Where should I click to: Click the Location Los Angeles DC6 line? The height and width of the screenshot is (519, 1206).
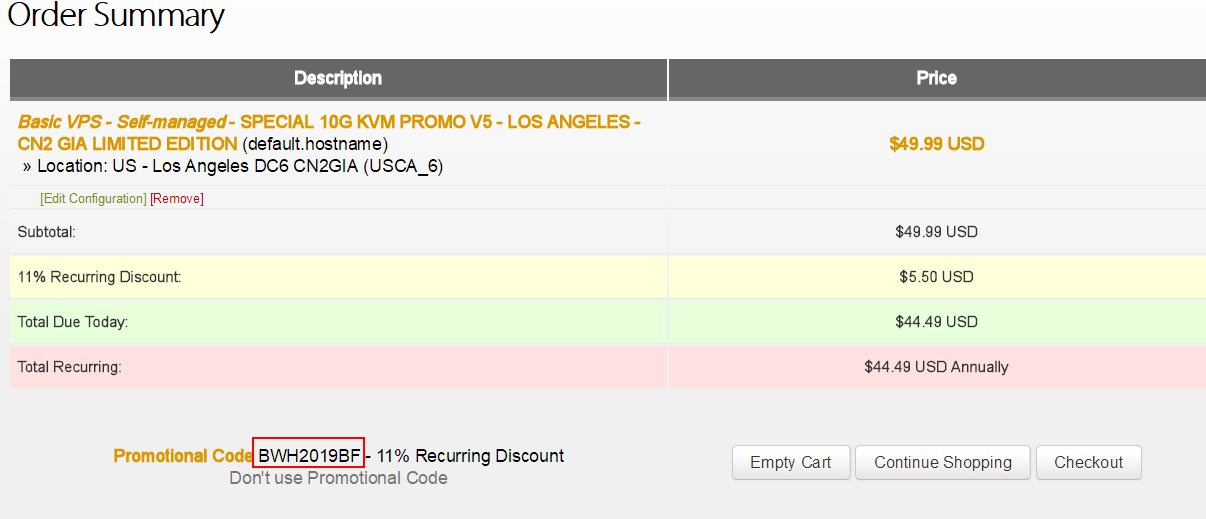[x=232, y=166]
